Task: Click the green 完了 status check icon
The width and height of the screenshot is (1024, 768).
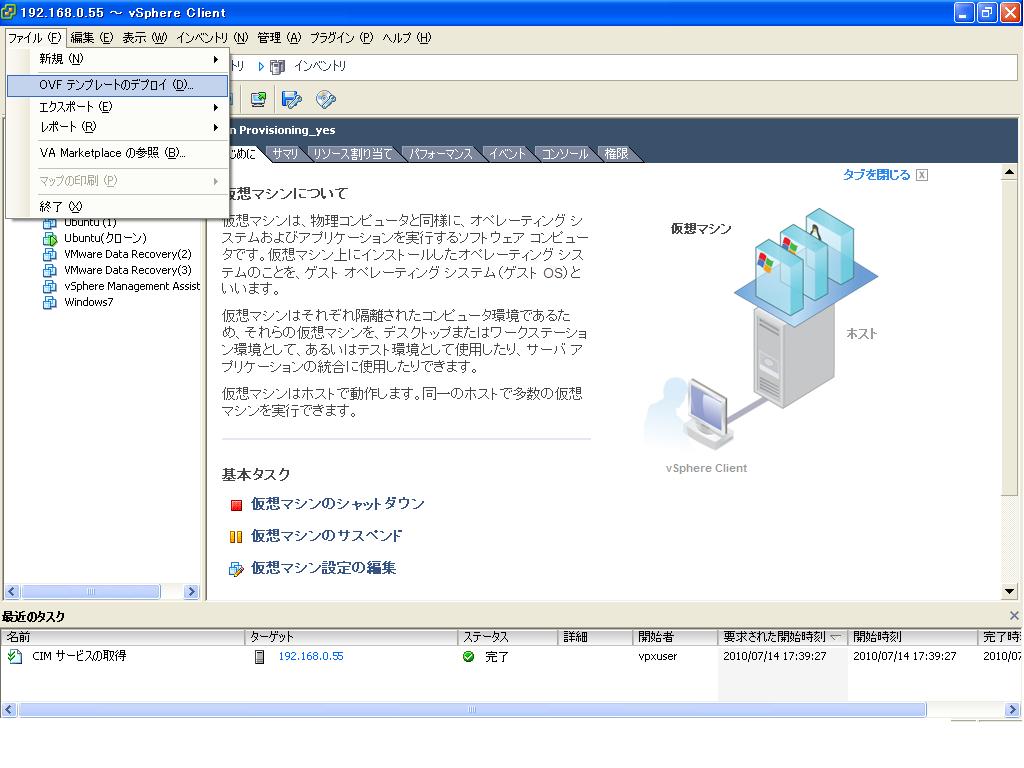Action: pyautogui.click(x=468, y=656)
